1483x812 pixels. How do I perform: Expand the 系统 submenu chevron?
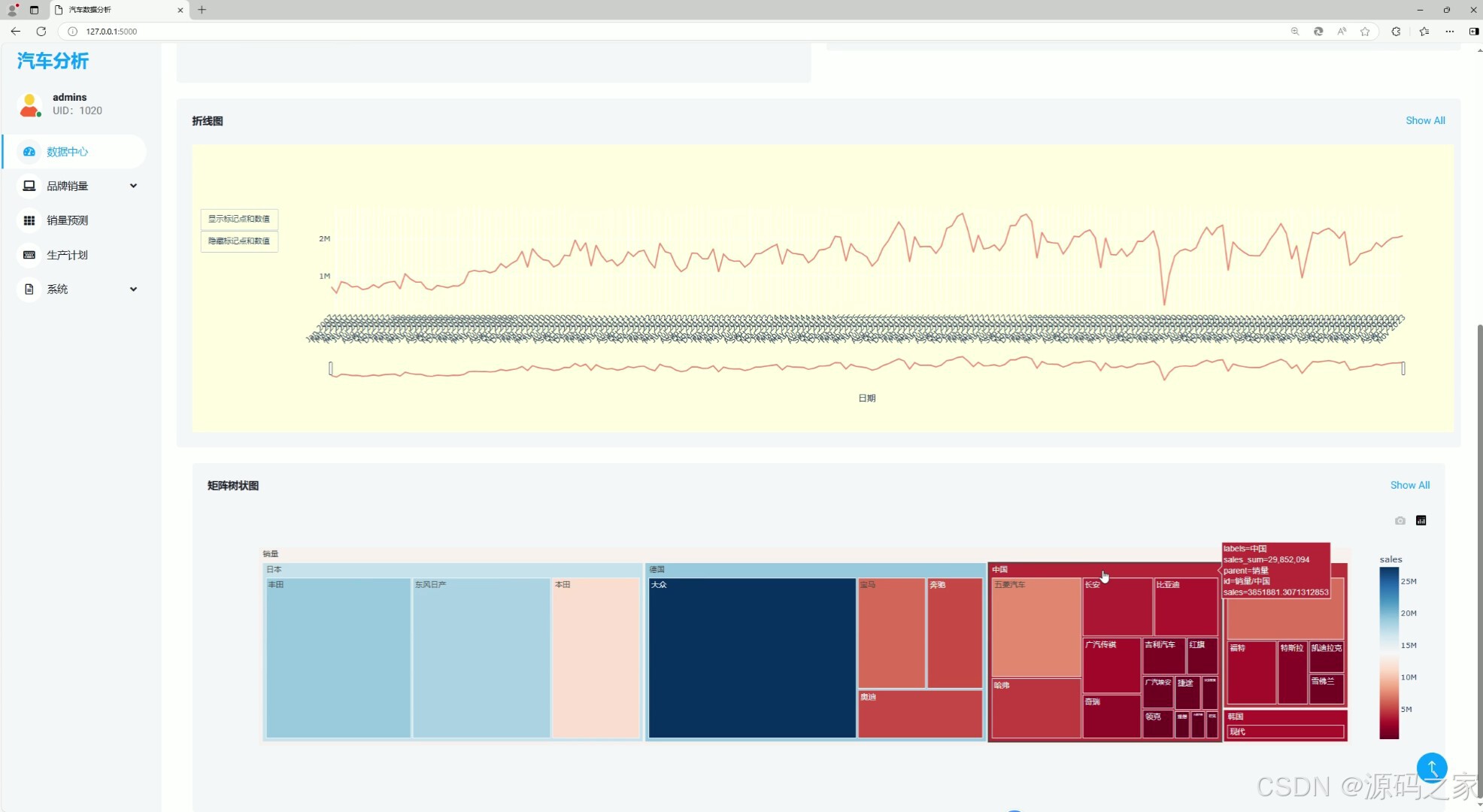click(133, 289)
